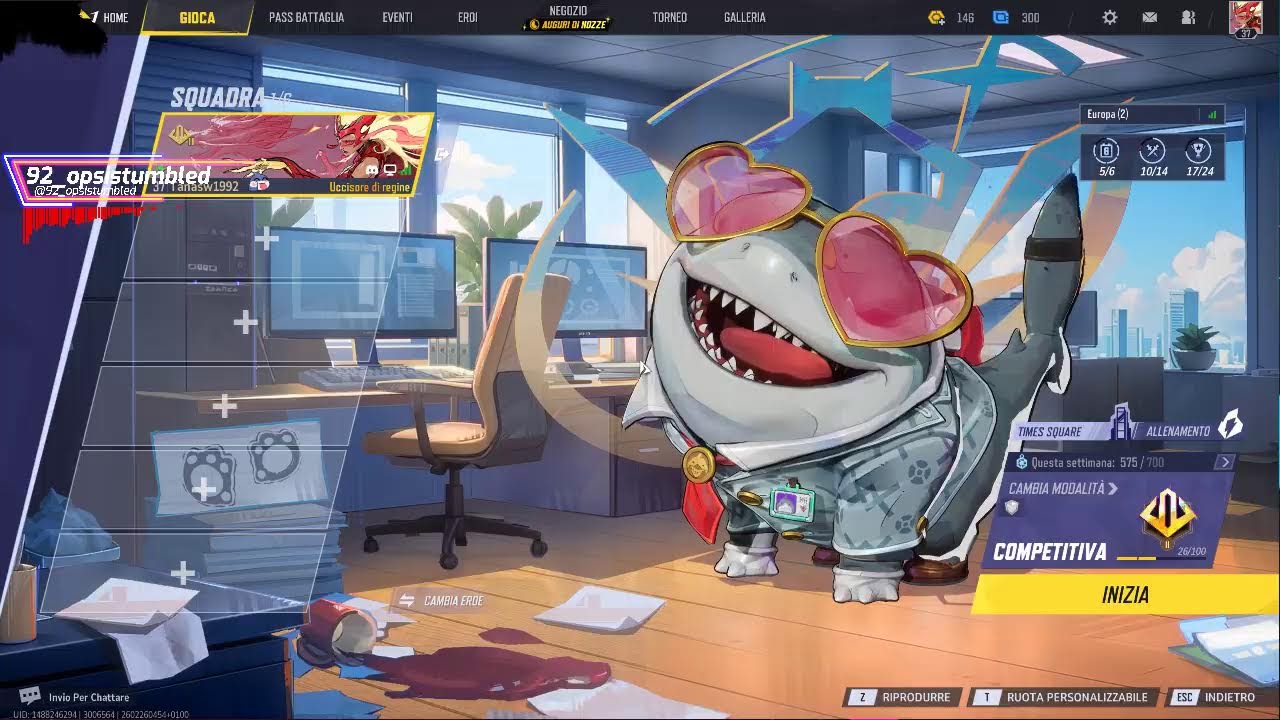Open the Eroi tab
Viewport: 1280px width, 720px height.
[467, 17]
